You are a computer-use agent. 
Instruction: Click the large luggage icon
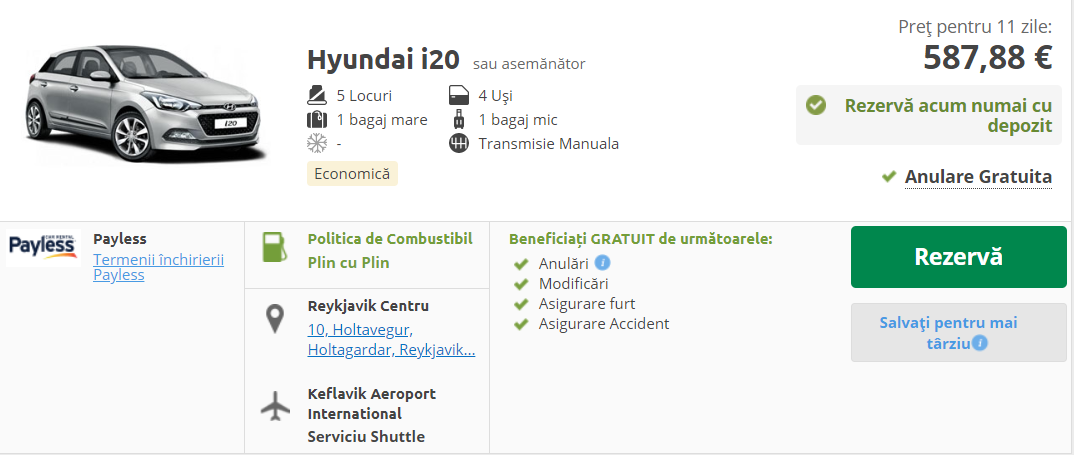(x=316, y=120)
